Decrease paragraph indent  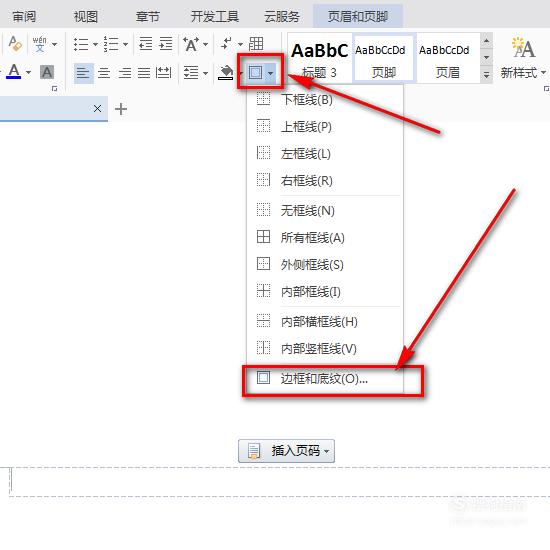click(146, 44)
